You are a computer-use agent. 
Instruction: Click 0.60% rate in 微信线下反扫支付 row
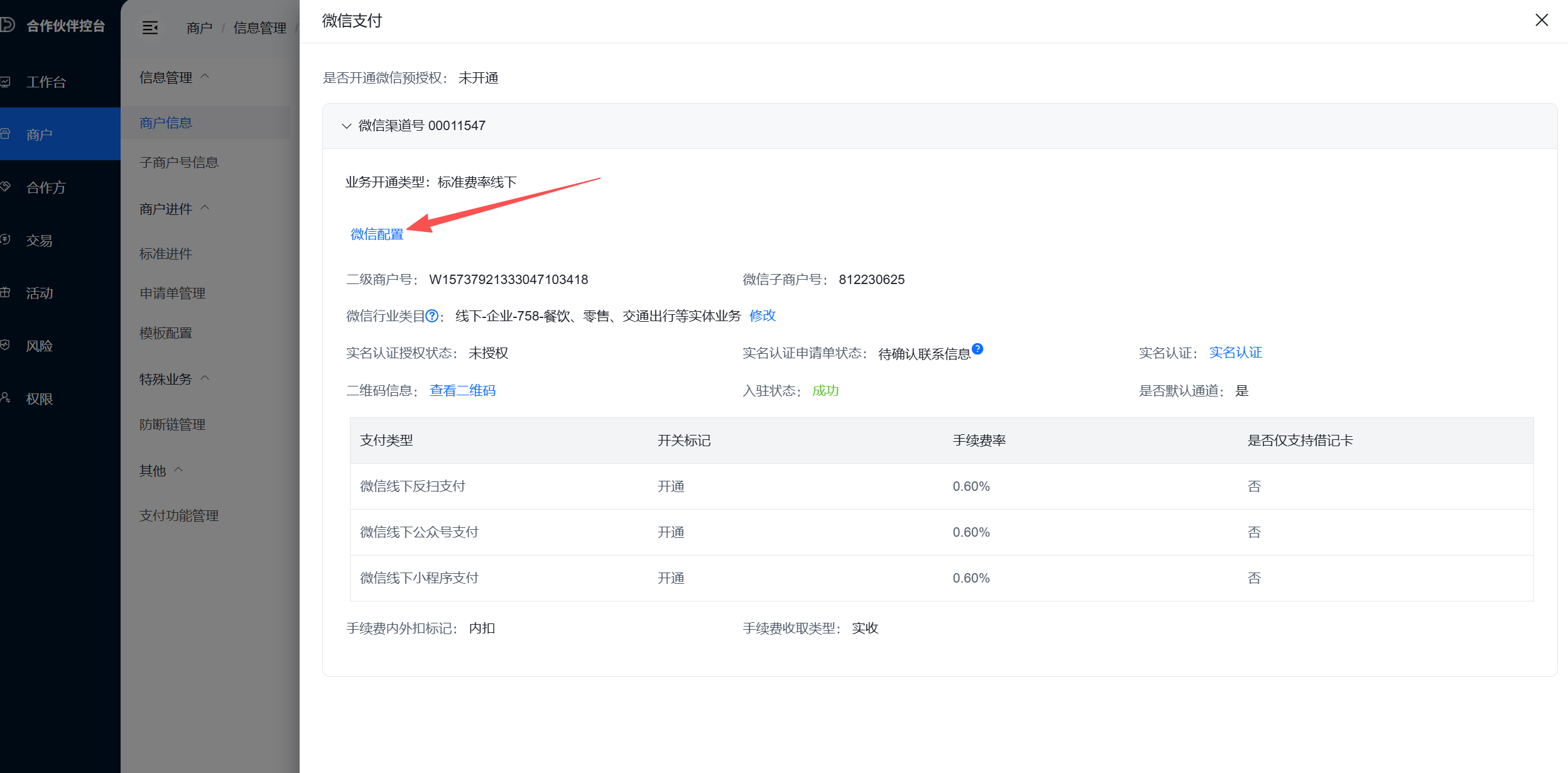click(971, 486)
